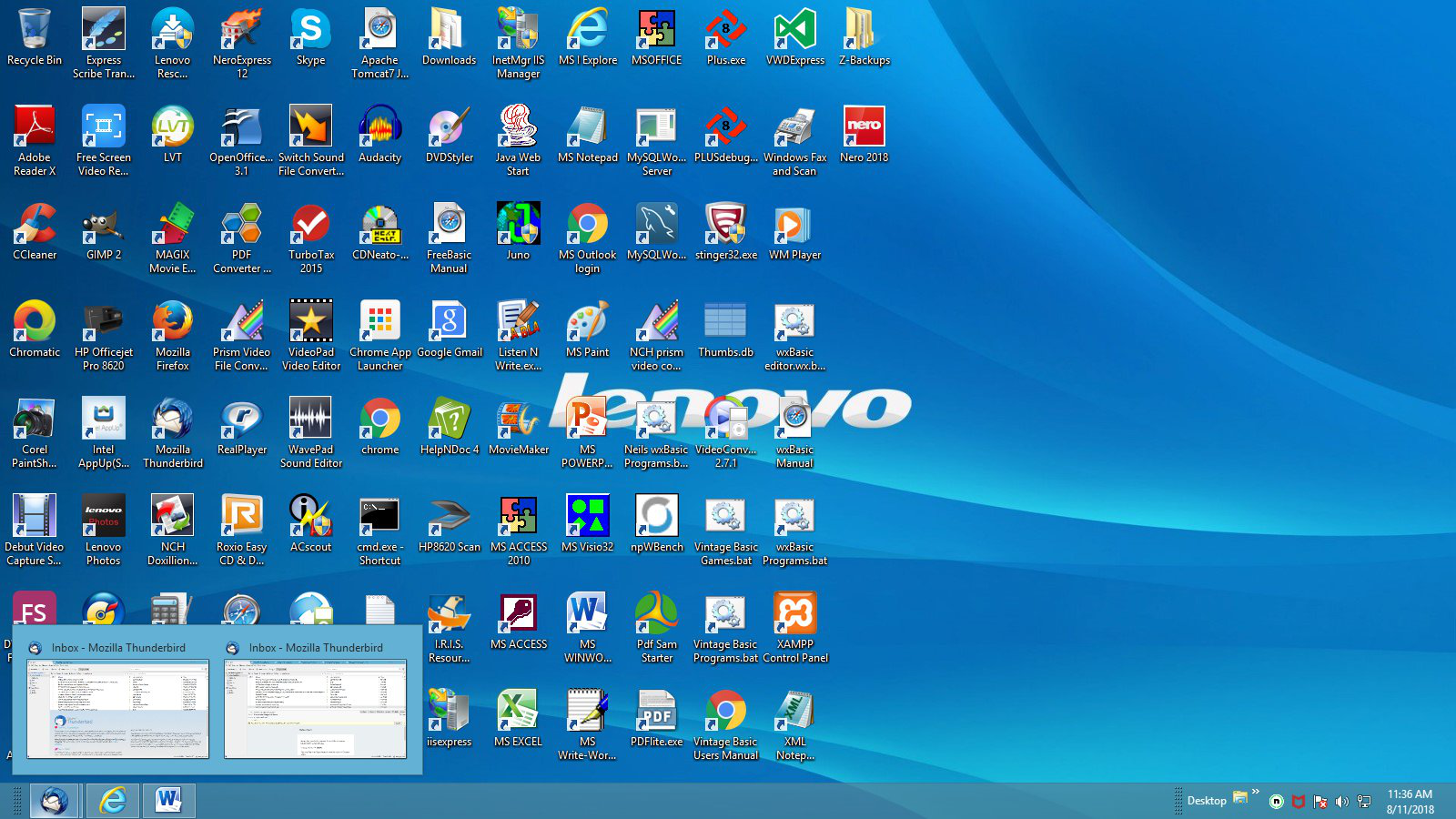The image size is (1456, 819).
Task: Select MySQL Workbench Server icon
Action: pyautogui.click(x=657, y=141)
